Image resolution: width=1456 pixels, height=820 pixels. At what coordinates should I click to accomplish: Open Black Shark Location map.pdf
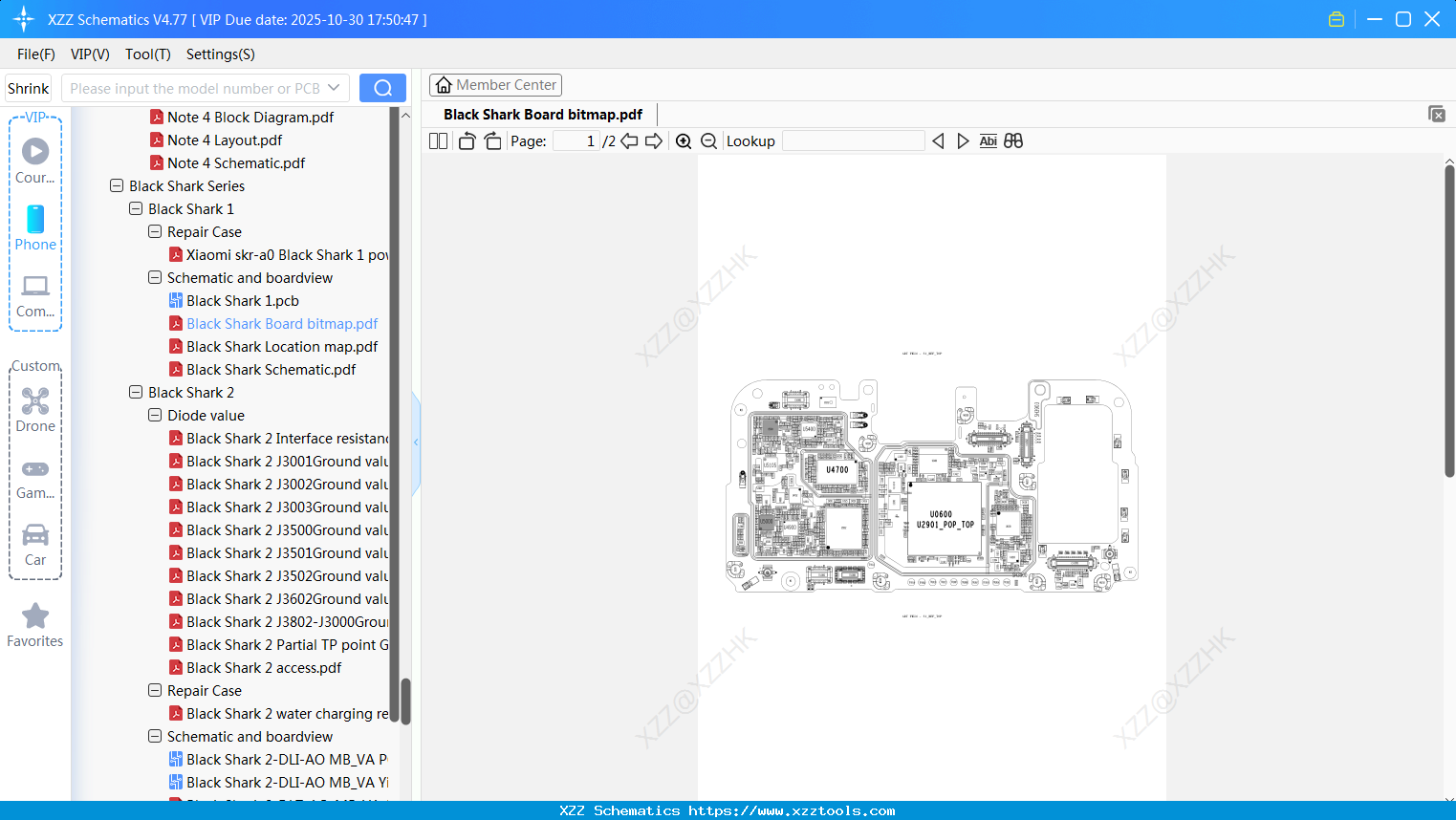(282, 346)
